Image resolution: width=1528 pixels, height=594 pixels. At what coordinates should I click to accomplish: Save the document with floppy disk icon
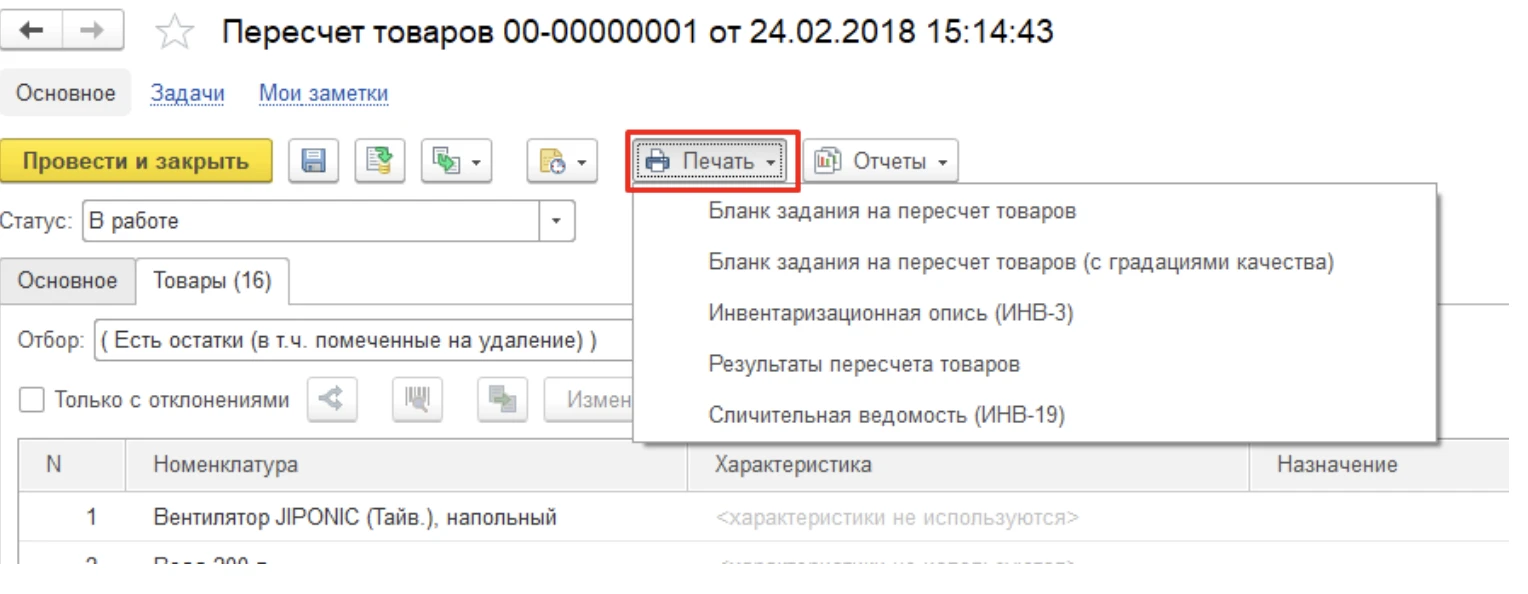pyautogui.click(x=313, y=161)
